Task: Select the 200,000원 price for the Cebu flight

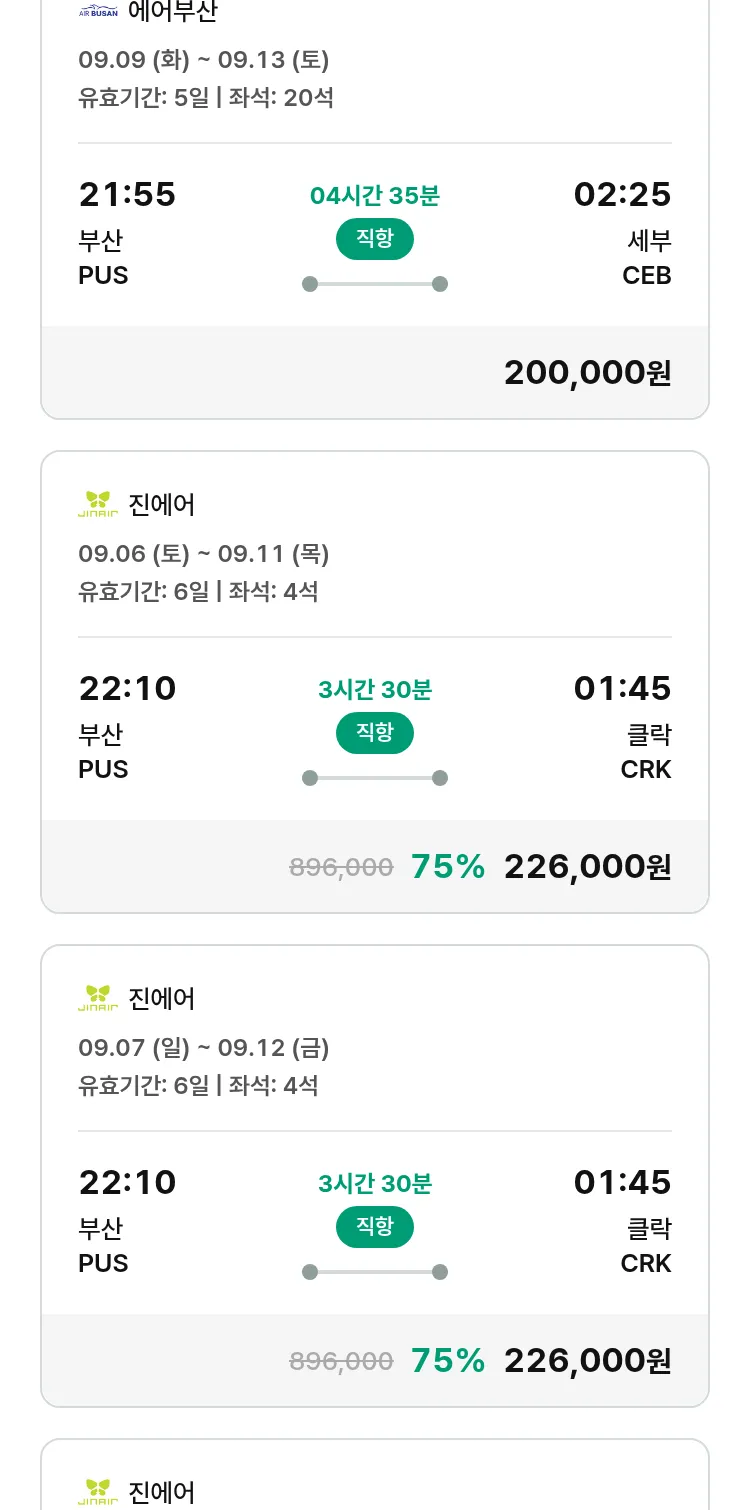Action: click(x=587, y=373)
